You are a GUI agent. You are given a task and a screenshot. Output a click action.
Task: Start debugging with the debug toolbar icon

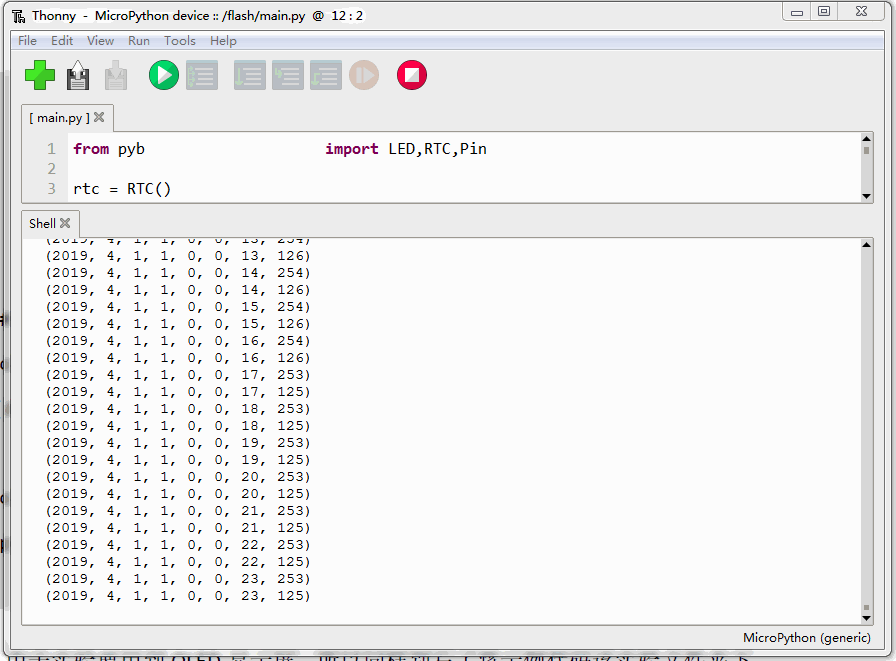(201, 75)
